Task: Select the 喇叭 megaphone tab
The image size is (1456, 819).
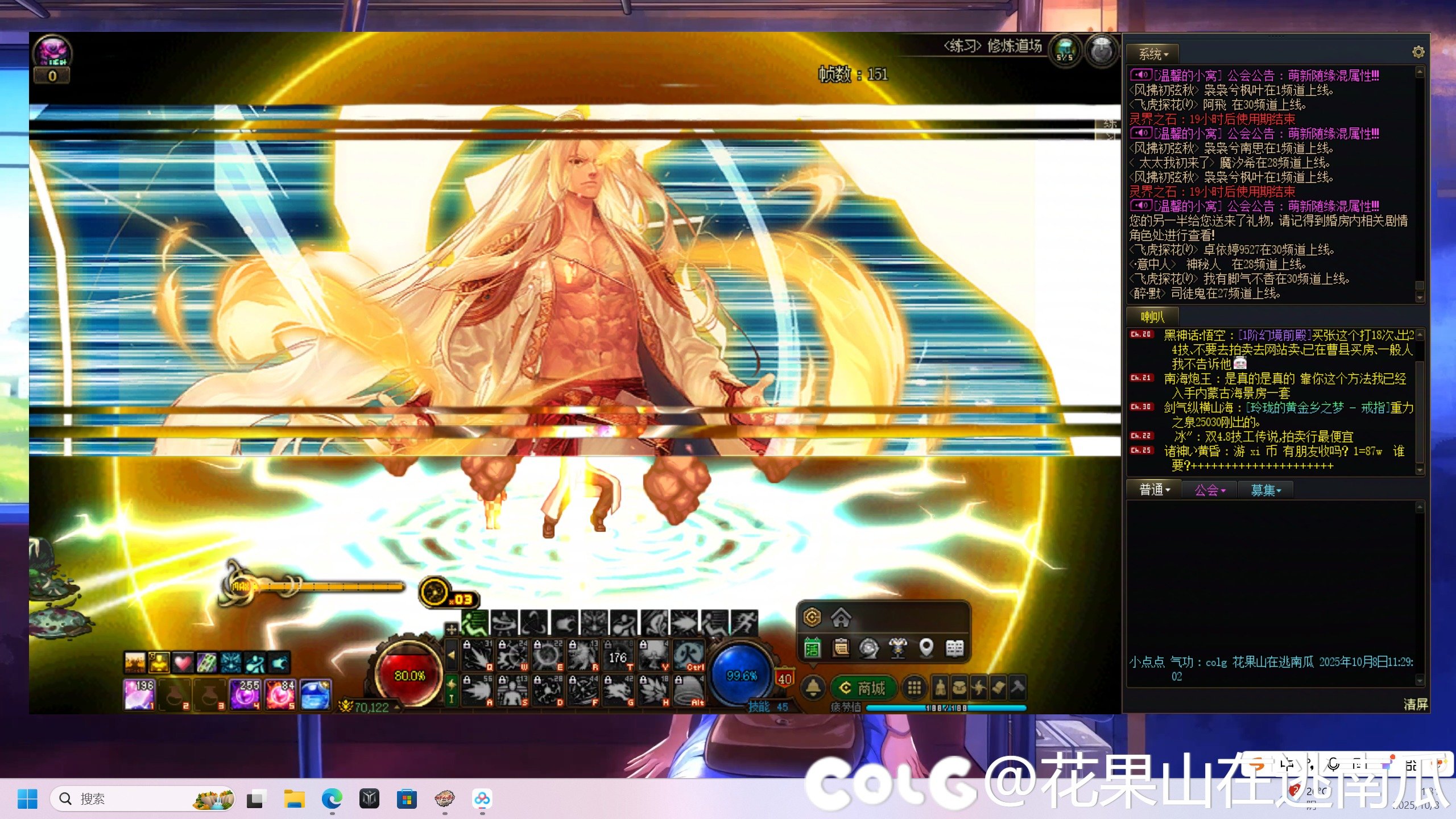Action: (1152, 317)
